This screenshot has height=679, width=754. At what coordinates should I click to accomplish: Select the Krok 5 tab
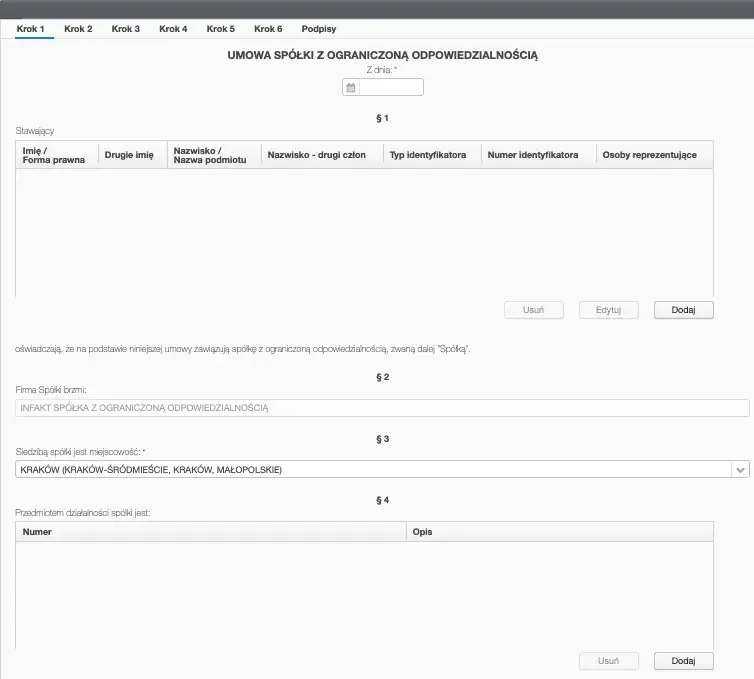click(220, 29)
